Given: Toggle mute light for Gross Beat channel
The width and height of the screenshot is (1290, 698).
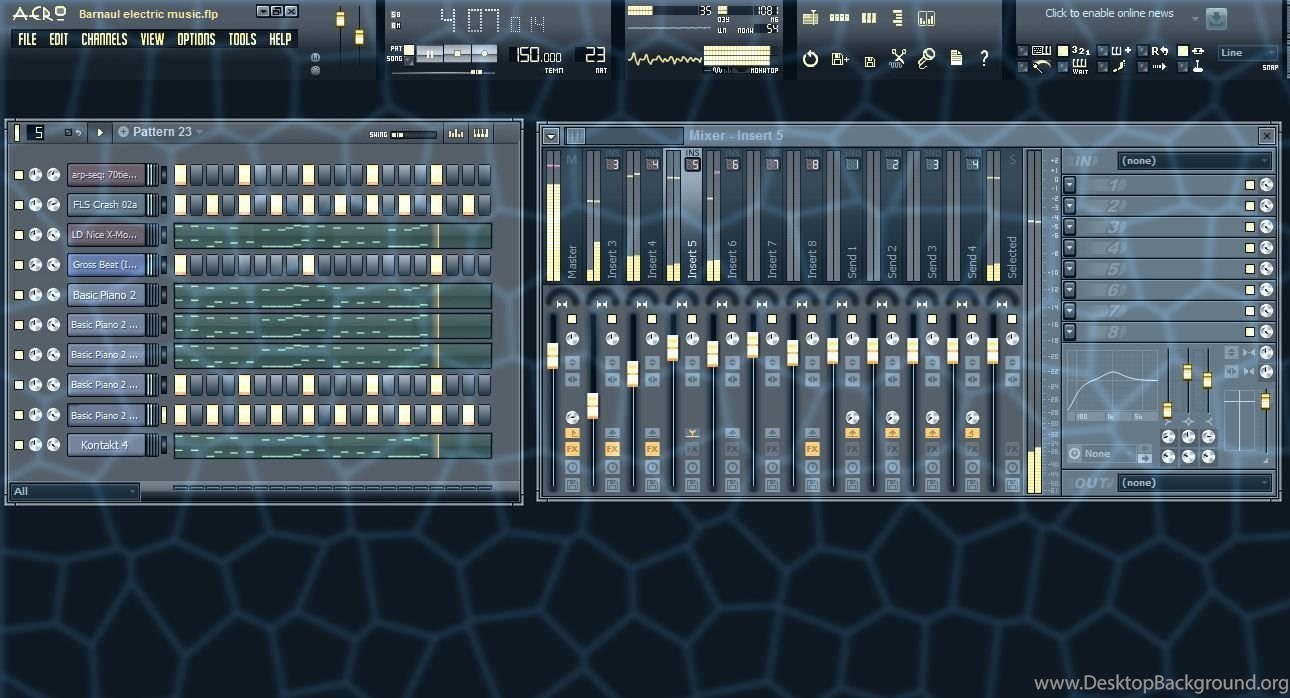Looking at the screenshot, I should tap(18, 265).
